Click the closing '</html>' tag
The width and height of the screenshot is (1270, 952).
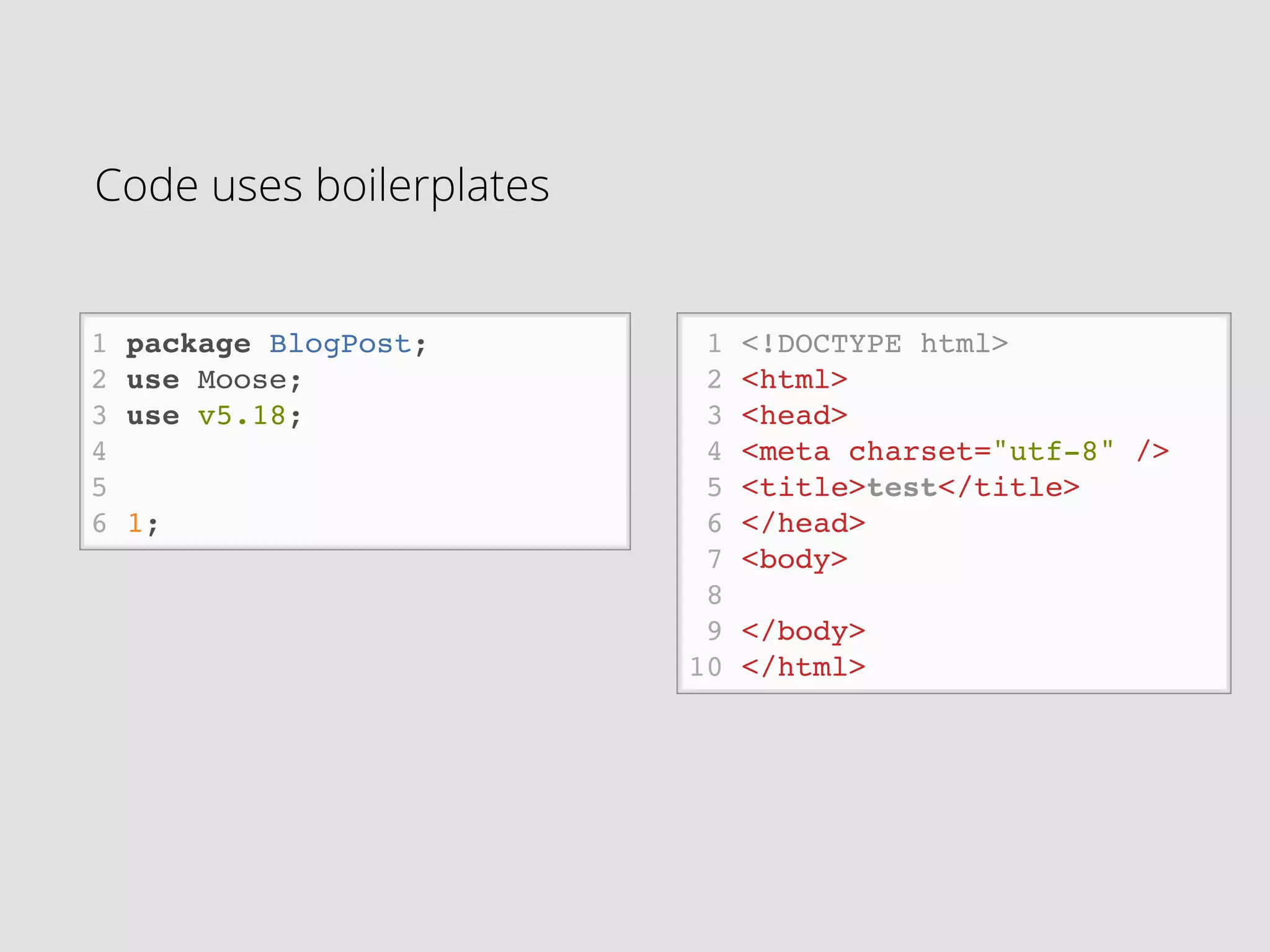click(803, 667)
